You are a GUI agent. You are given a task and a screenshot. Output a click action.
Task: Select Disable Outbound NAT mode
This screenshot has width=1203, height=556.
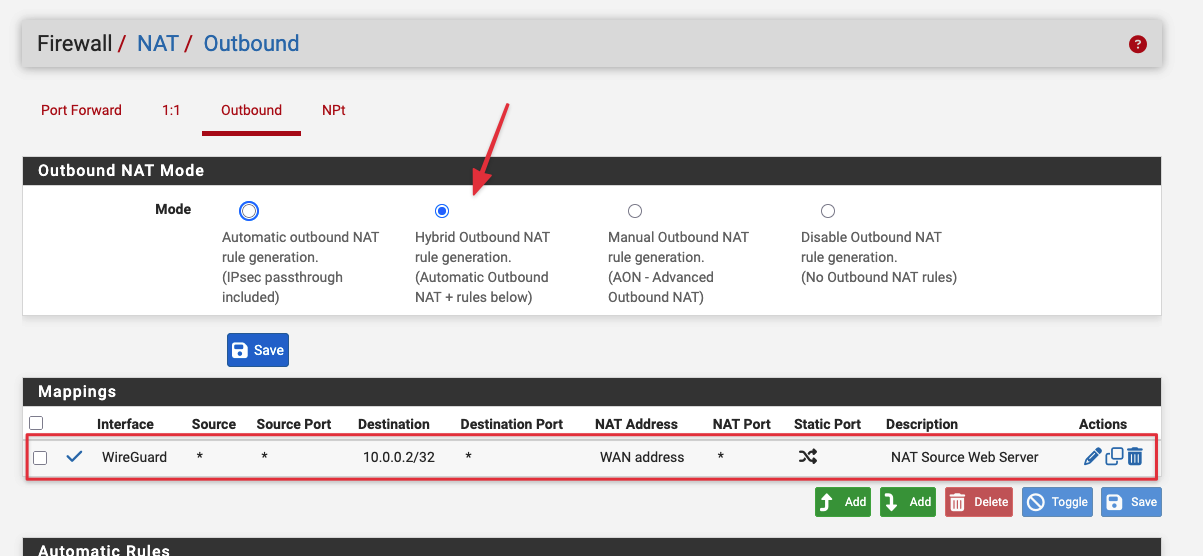click(828, 211)
